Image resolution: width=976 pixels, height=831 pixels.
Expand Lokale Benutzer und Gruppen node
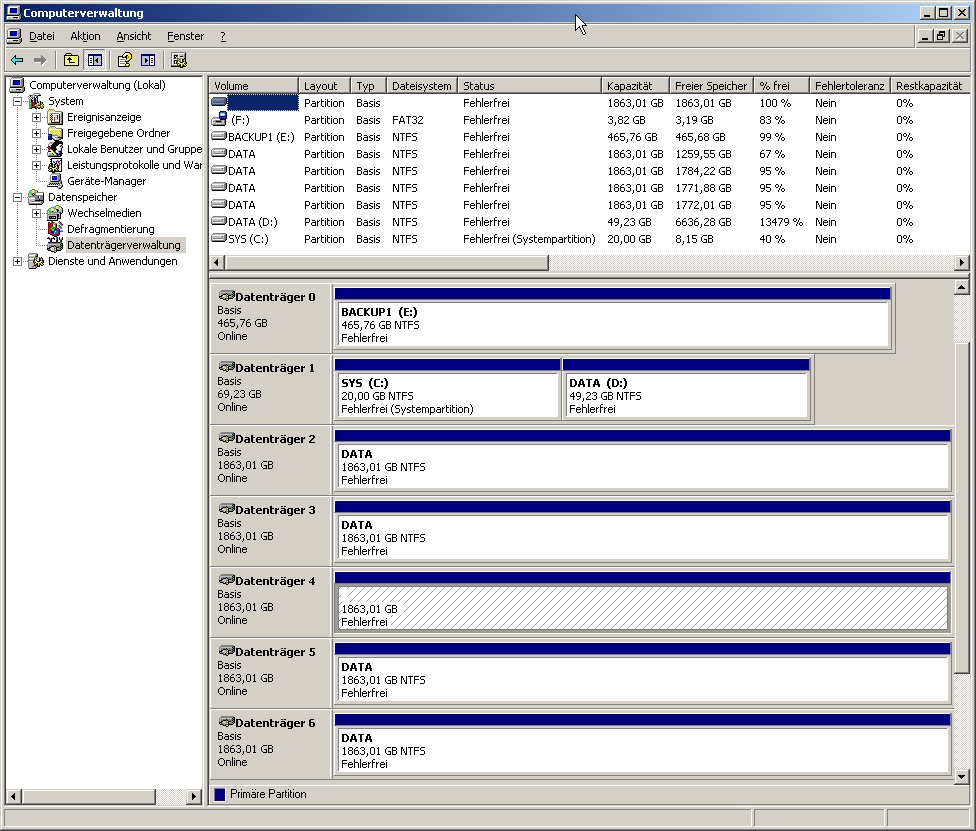pyautogui.click(x=37, y=149)
